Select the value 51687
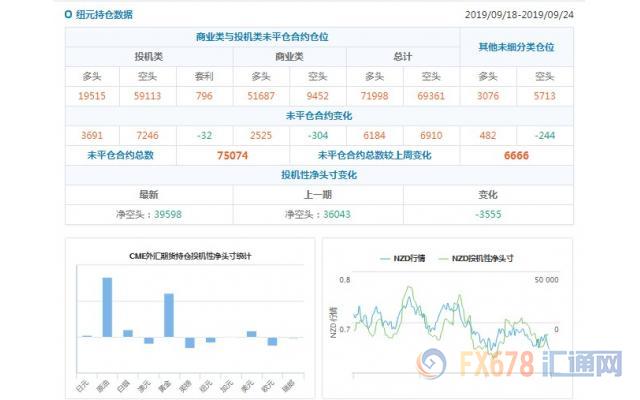Viewport: 640px width, 400px height. [x=261, y=96]
